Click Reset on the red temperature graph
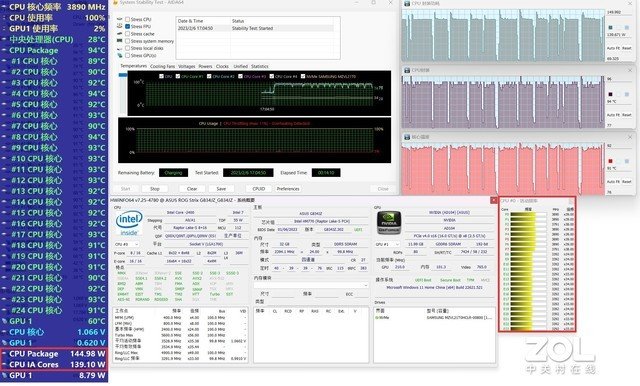 (x=627, y=181)
